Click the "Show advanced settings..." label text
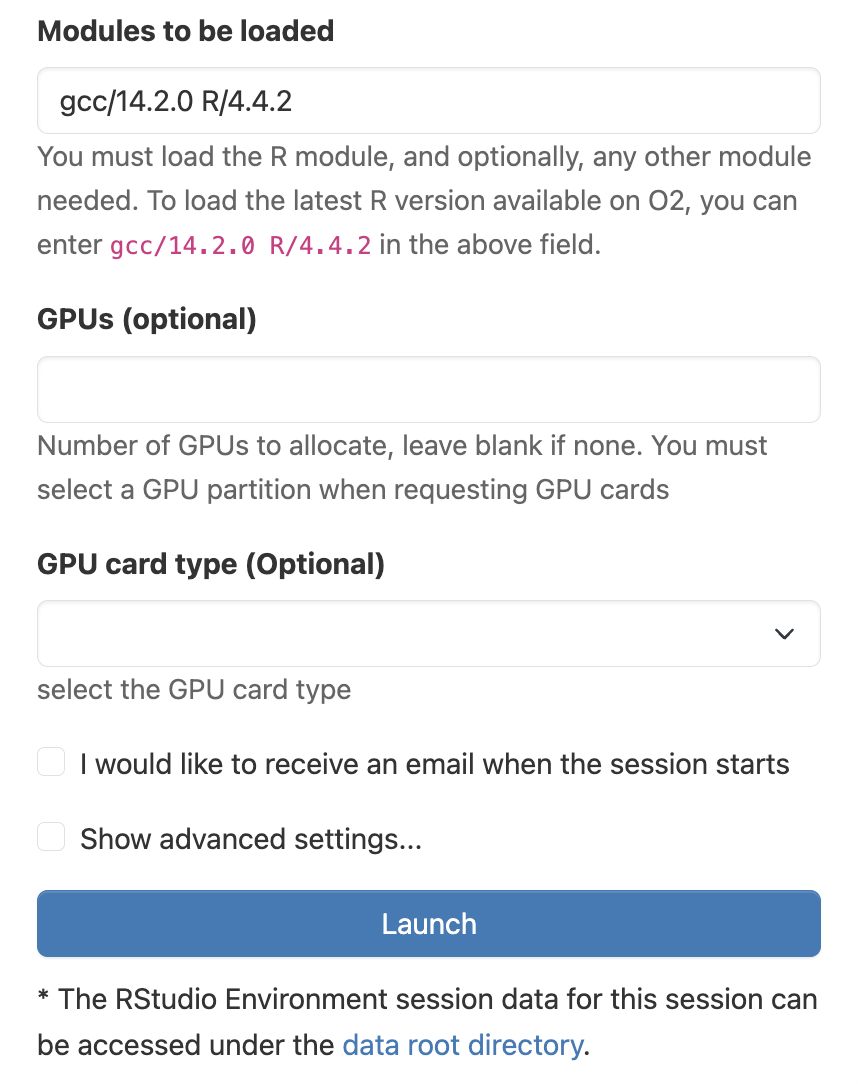The width and height of the screenshot is (858, 1084). point(251,839)
